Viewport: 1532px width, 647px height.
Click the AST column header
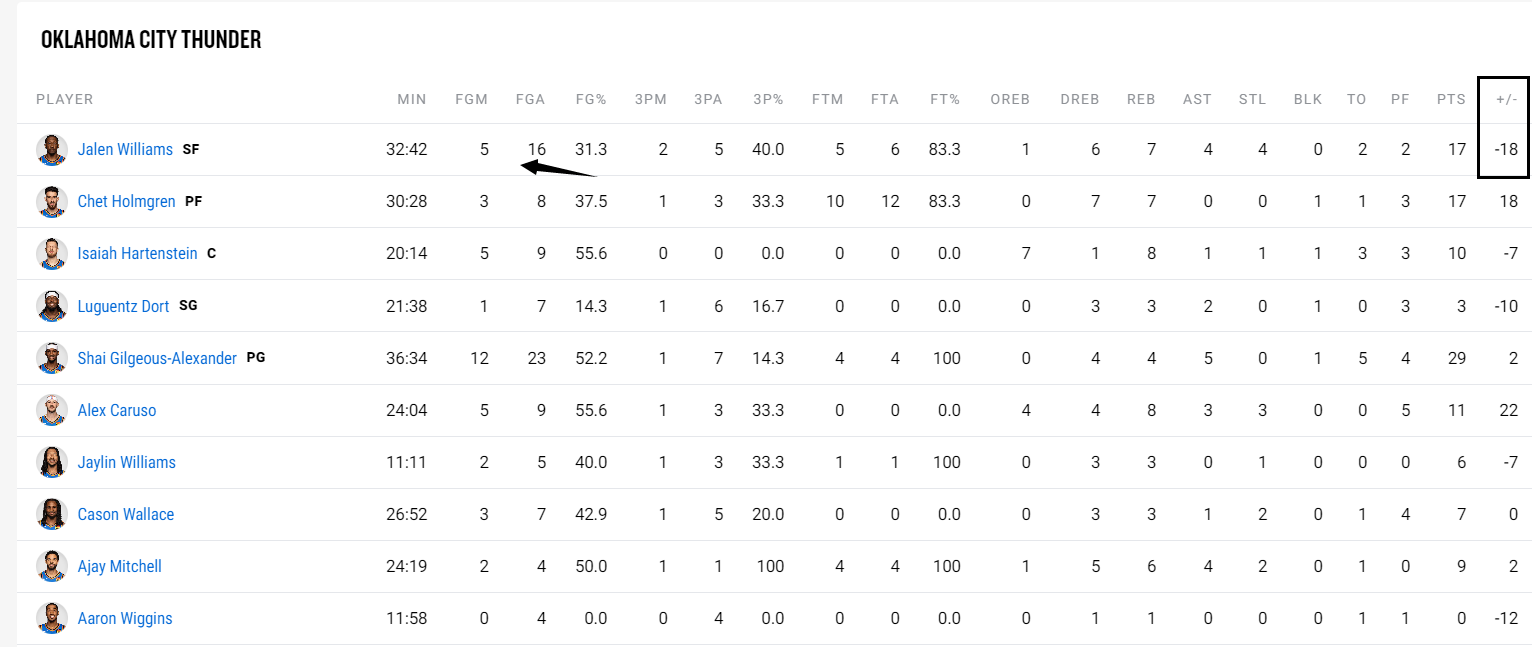pyautogui.click(x=1197, y=99)
